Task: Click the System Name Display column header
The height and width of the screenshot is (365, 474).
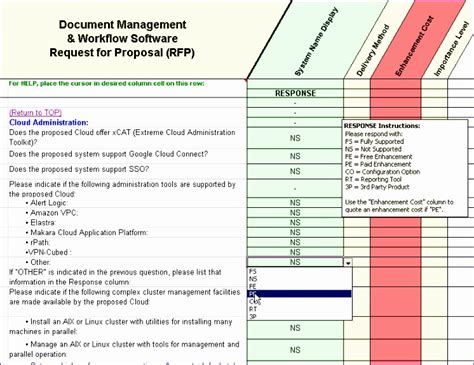Action: click(316, 42)
